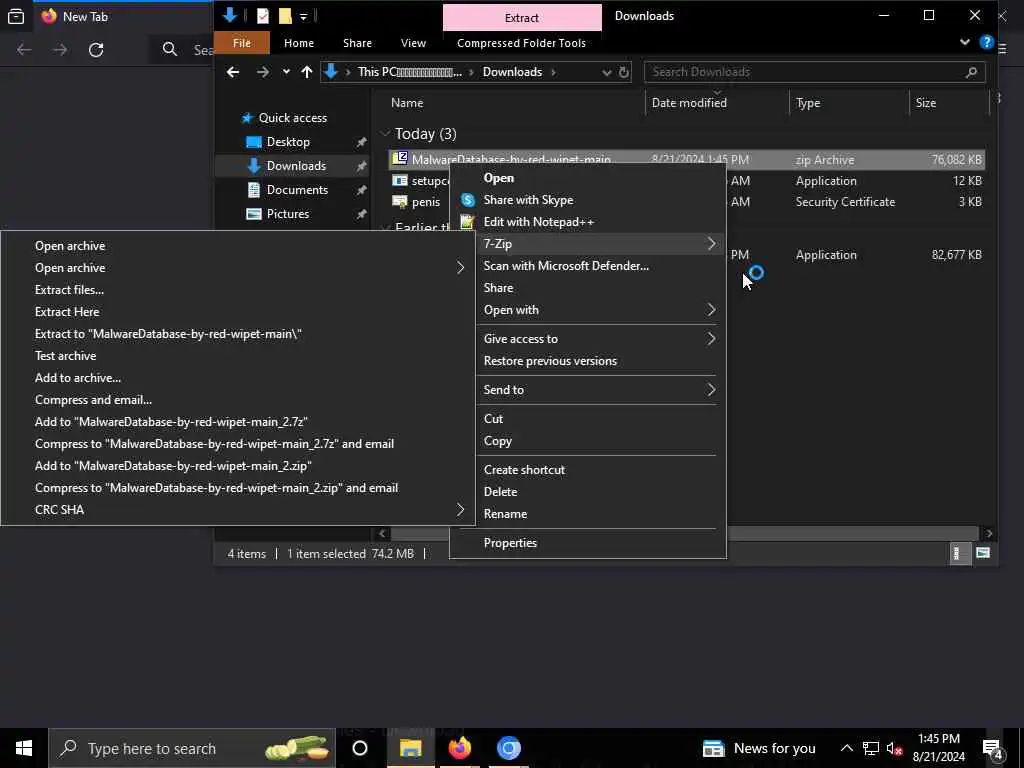Click the blue down-arrow icon in Explorer title bar
The image size is (1024, 768).
pyautogui.click(x=229, y=16)
